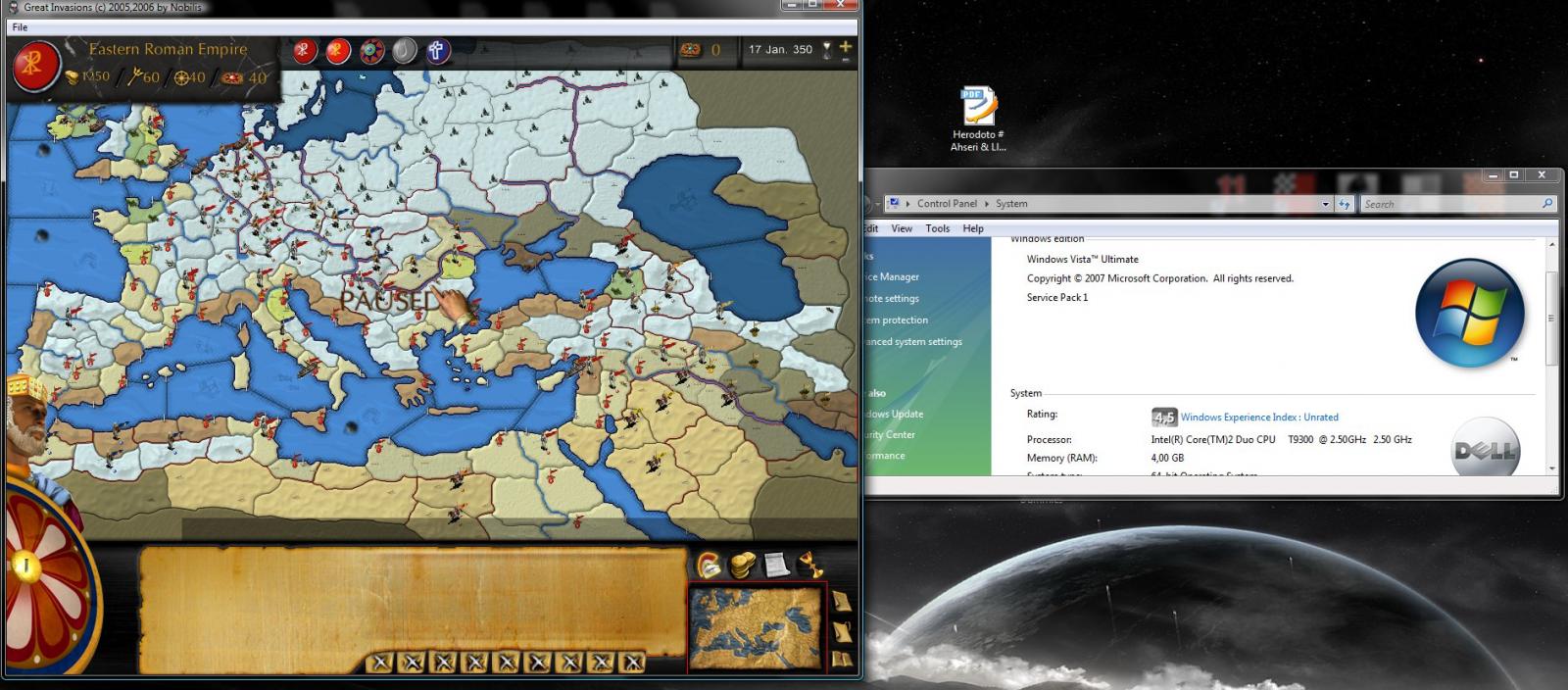Viewport: 1568px width, 690px height.
Task: Click the golden chalice icon
Action: coord(810,565)
